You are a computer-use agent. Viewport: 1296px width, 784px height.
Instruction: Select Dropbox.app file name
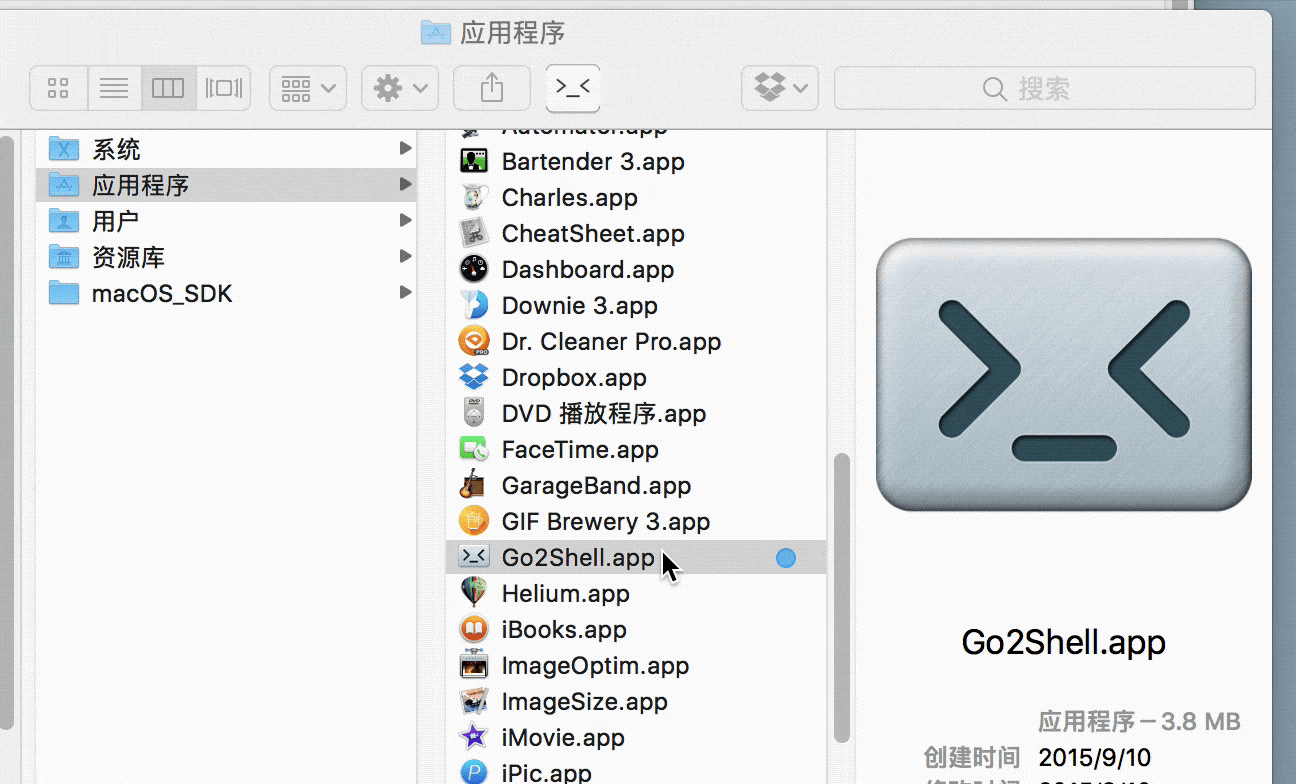coord(574,377)
